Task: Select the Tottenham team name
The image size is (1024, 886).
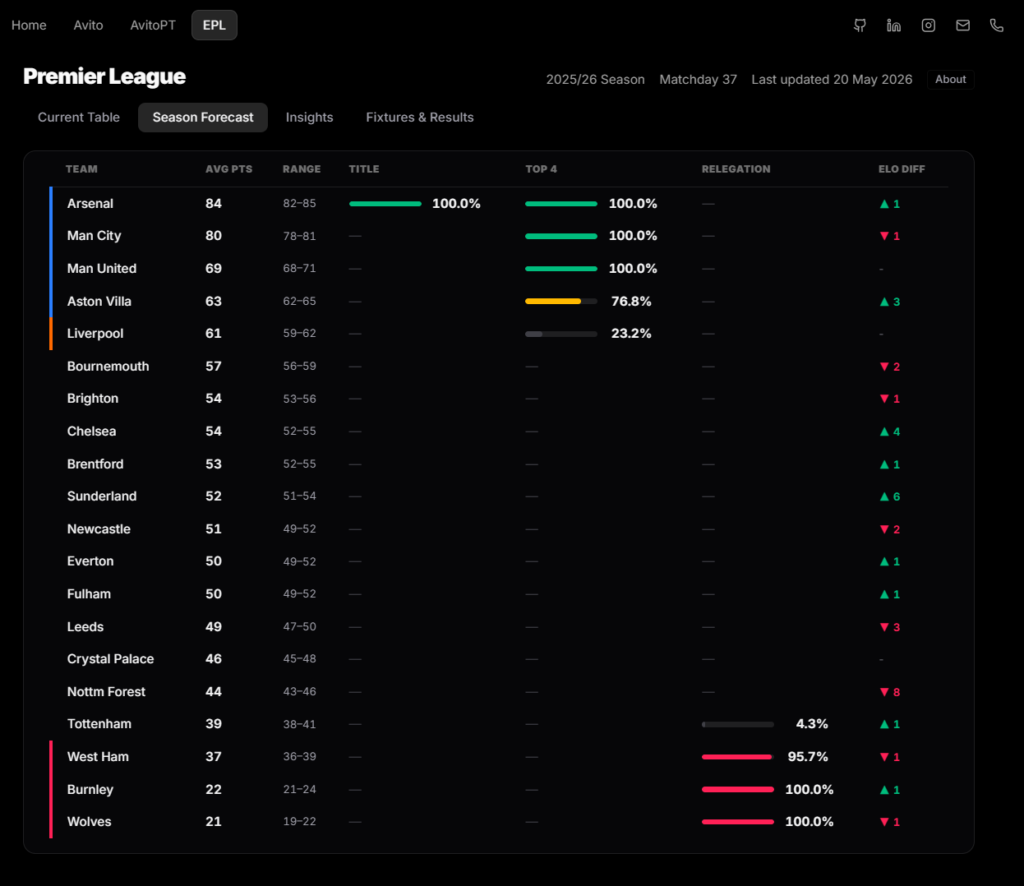Action: [x=99, y=724]
